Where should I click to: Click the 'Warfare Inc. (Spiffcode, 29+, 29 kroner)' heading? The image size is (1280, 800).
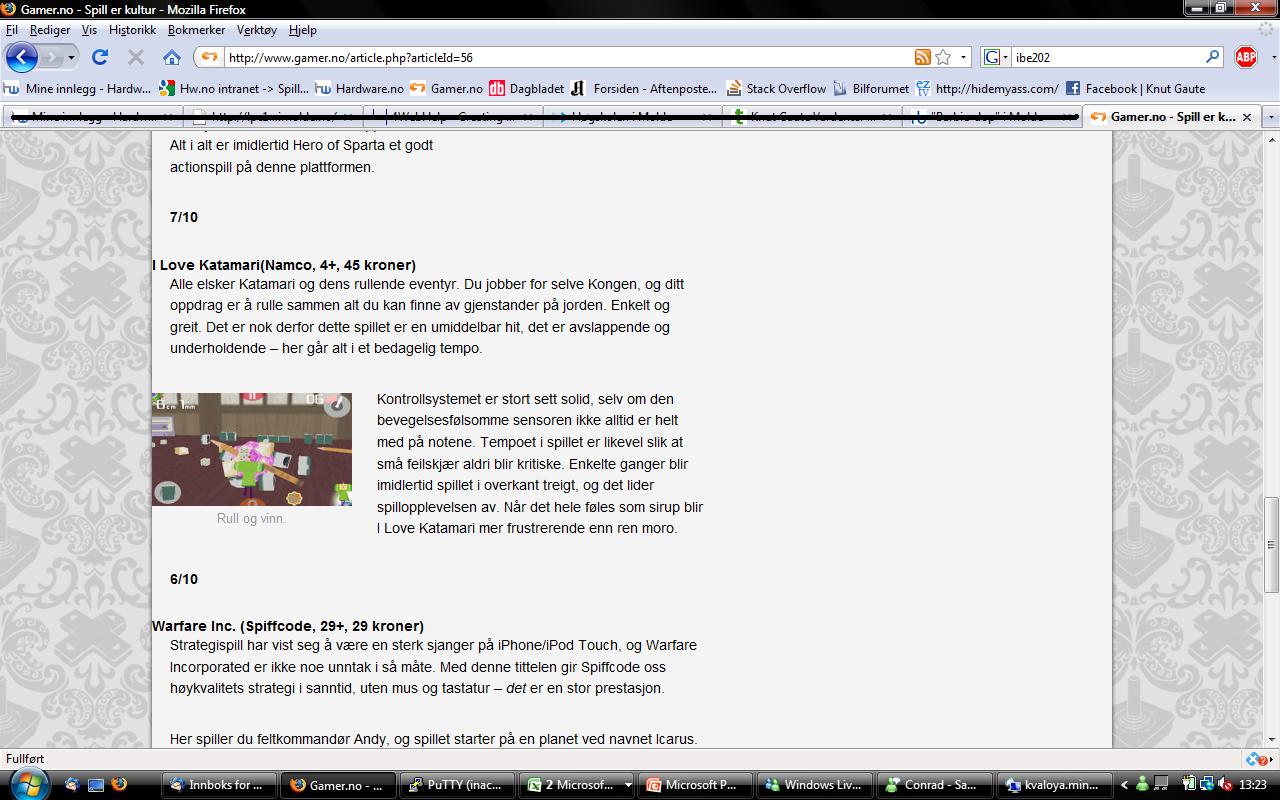click(x=288, y=626)
